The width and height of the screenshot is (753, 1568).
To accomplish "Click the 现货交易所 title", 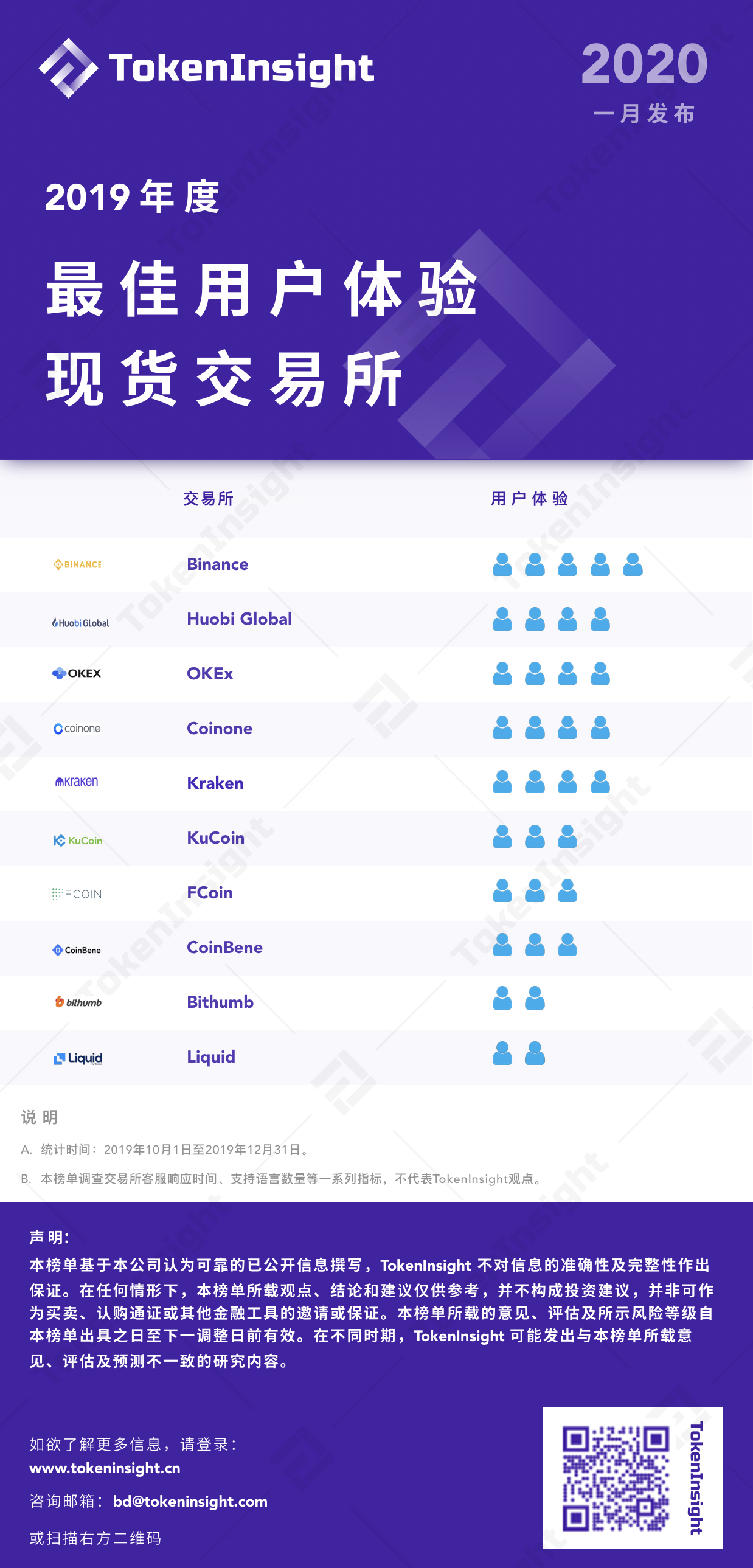I will coord(224,378).
